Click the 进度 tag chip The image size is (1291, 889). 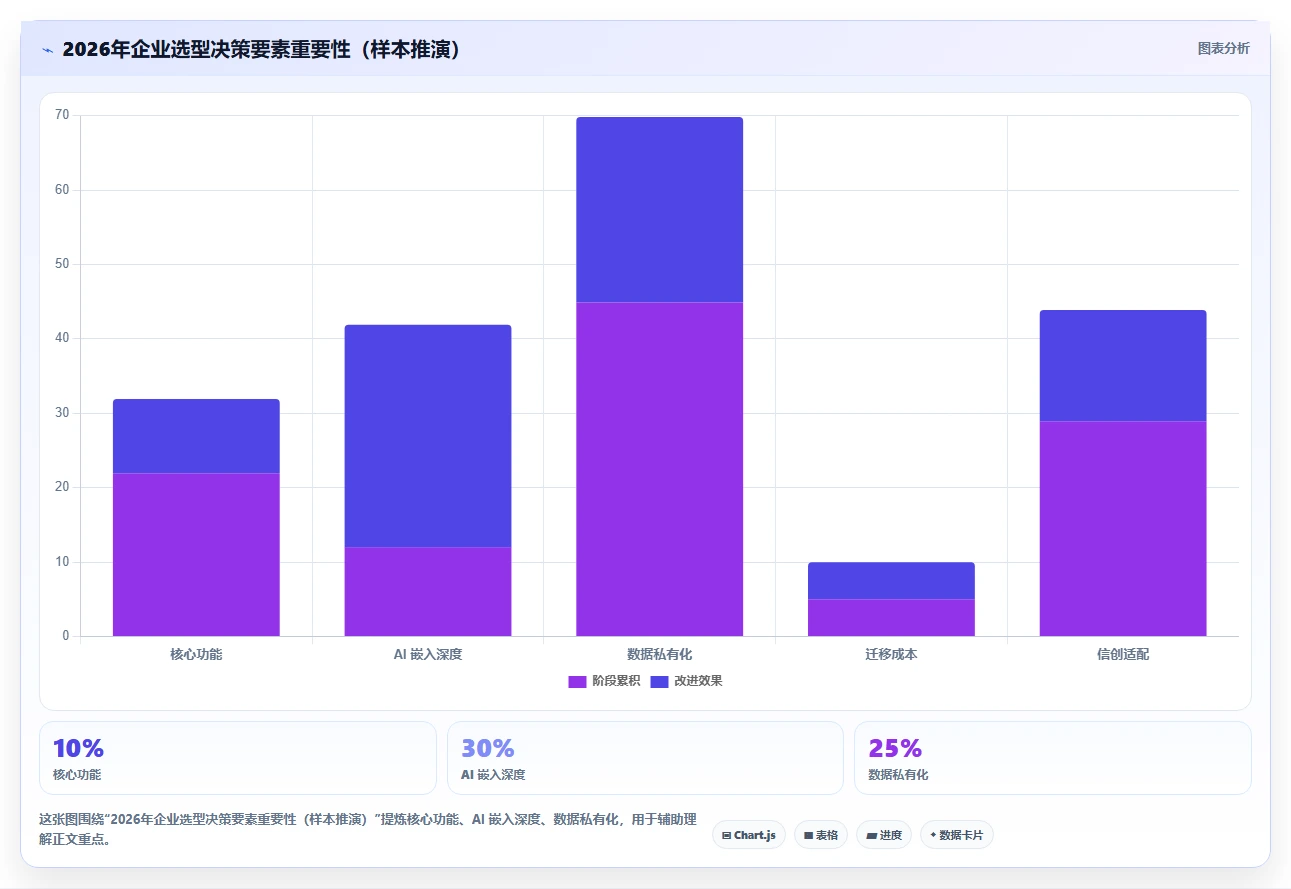[884, 835]
